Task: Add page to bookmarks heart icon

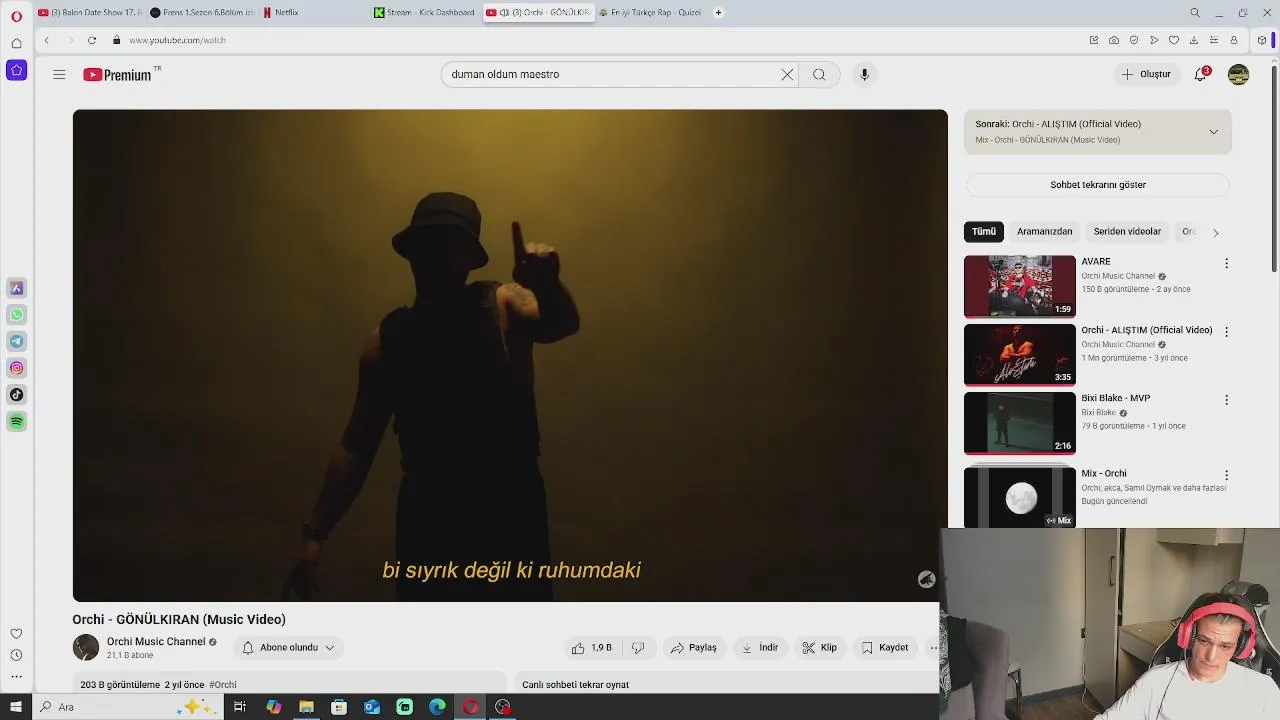Action: point(1174,40)
